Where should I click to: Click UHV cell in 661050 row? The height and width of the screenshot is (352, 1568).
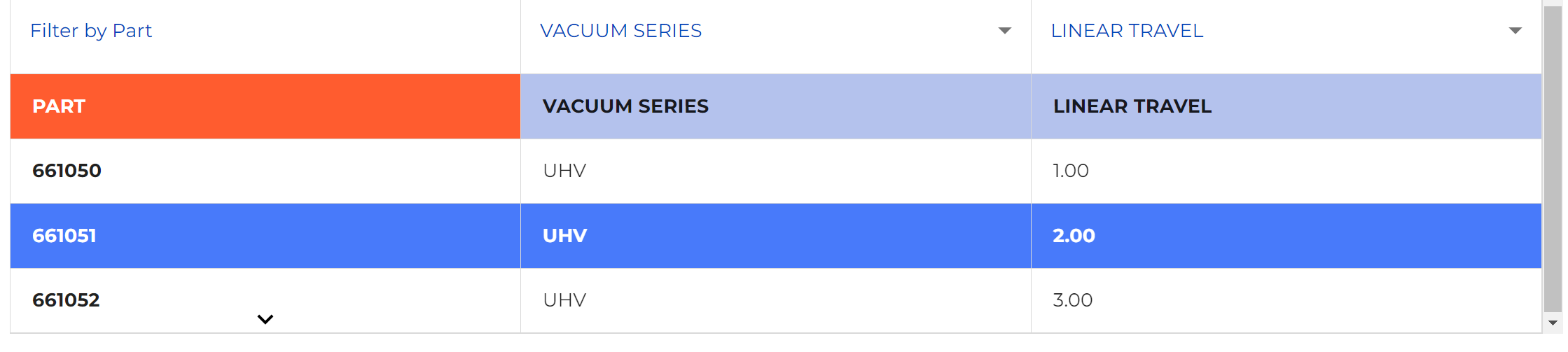click(x=564, y=171)
